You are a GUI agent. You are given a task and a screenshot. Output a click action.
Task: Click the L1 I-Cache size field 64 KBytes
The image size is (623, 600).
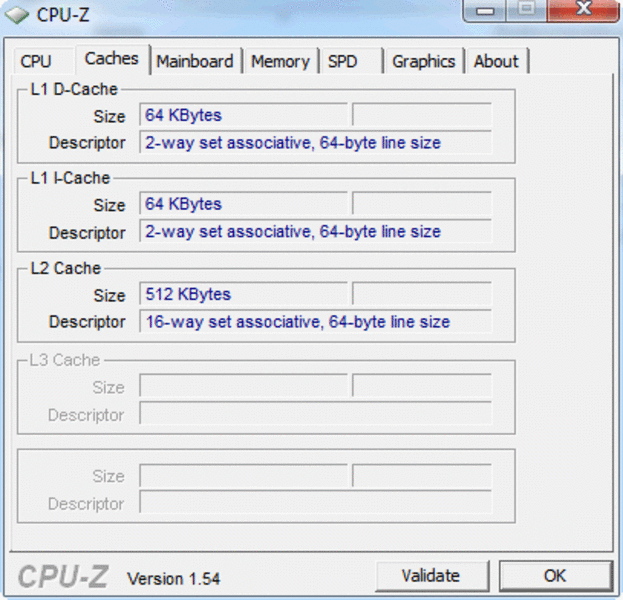tap(243, 203)
